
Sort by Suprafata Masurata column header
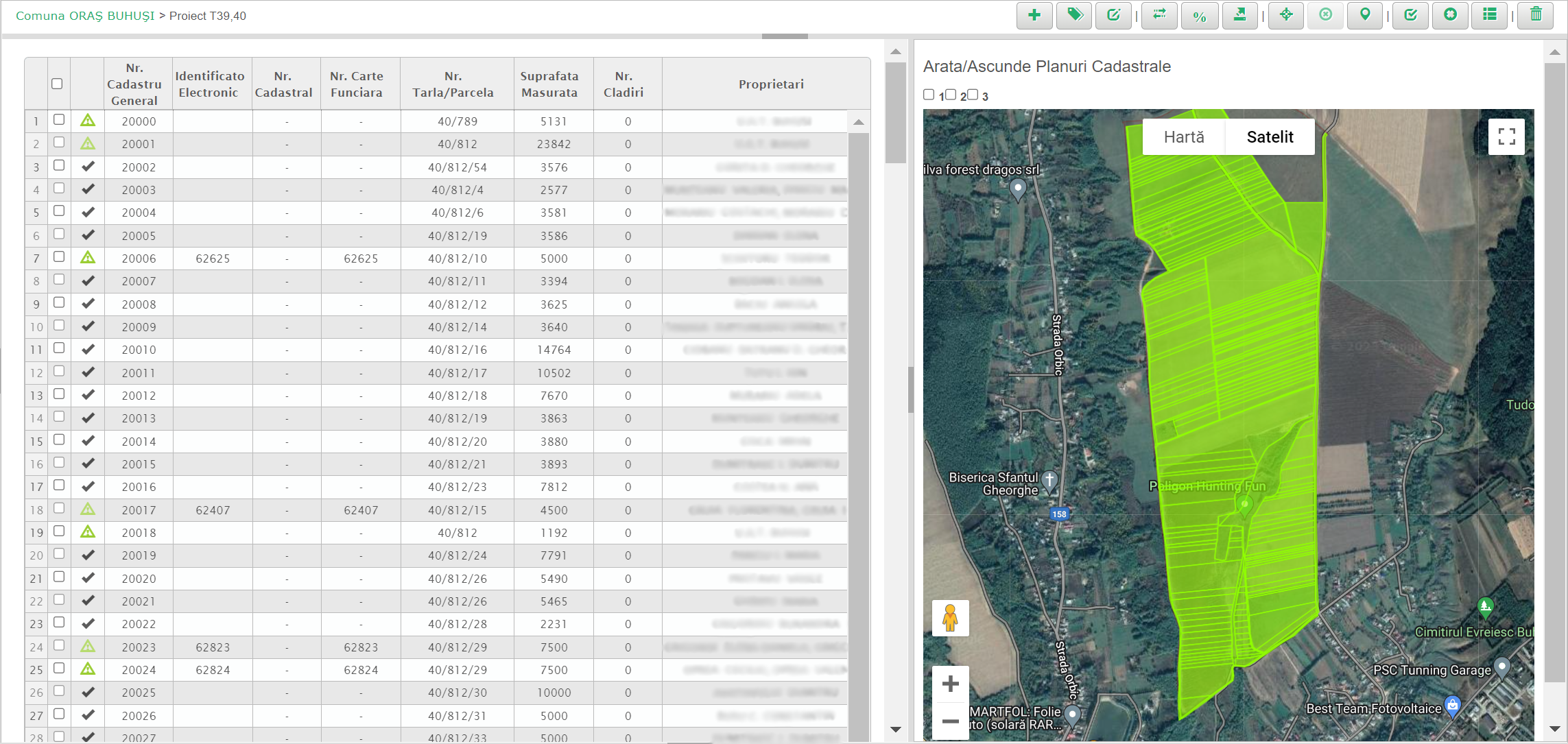tap(549, 84)
